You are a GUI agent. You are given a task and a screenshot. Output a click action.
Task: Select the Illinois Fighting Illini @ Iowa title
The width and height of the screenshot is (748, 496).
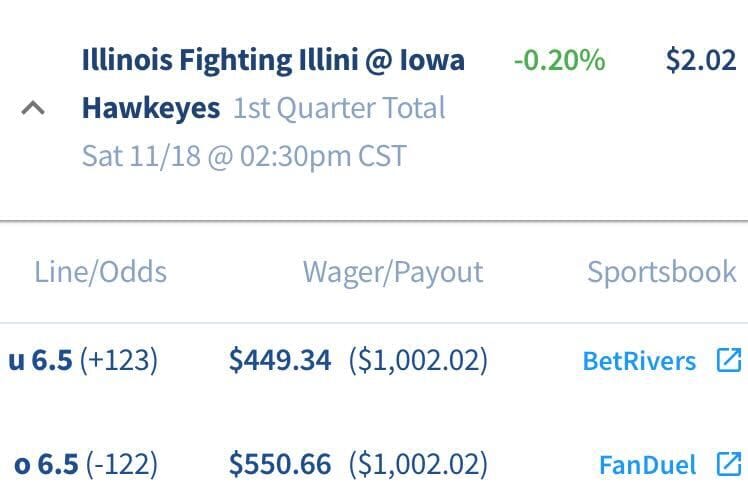[273, 61]
